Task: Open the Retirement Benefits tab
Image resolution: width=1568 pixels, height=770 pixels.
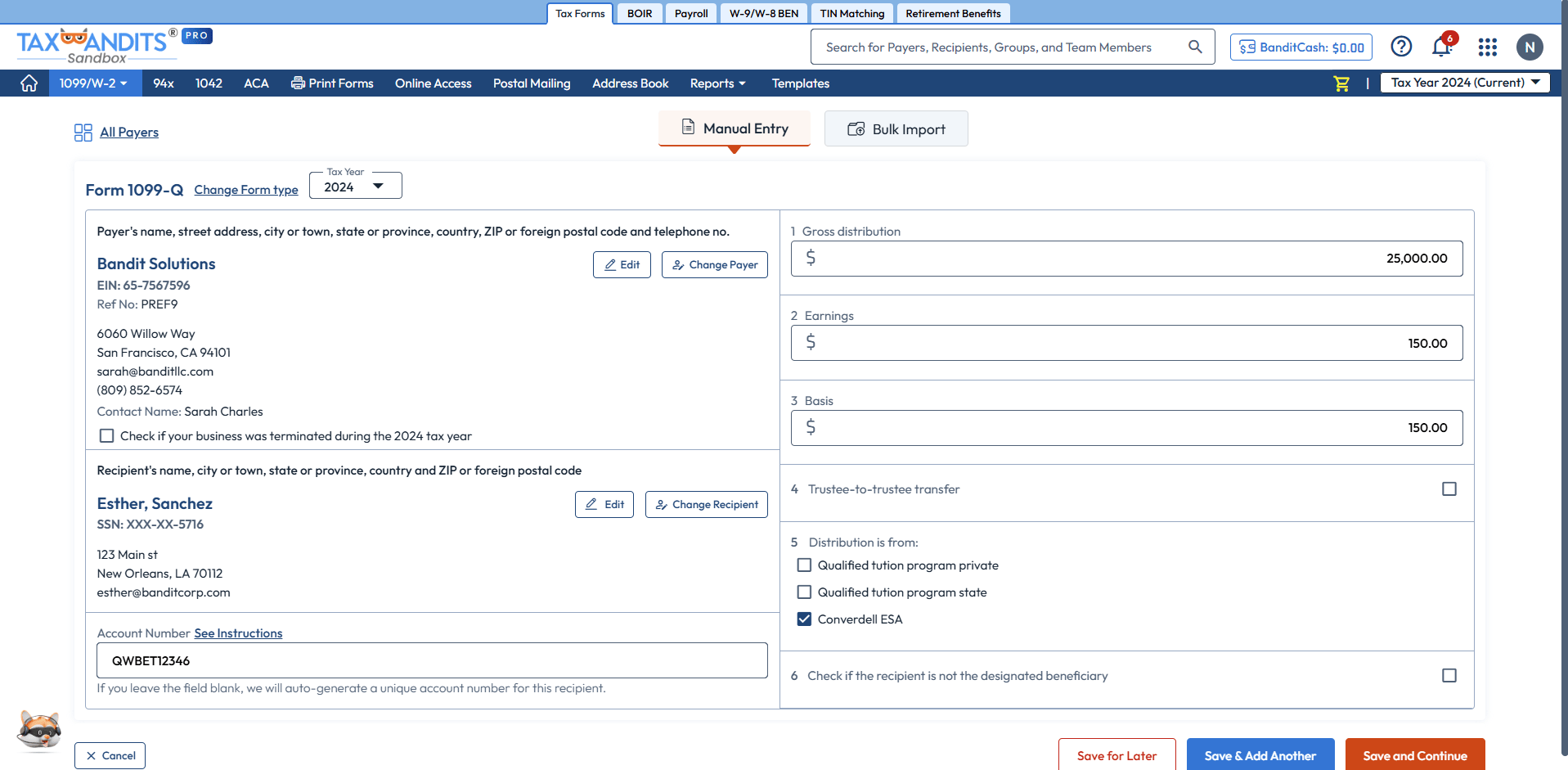Action: [953, 13]
